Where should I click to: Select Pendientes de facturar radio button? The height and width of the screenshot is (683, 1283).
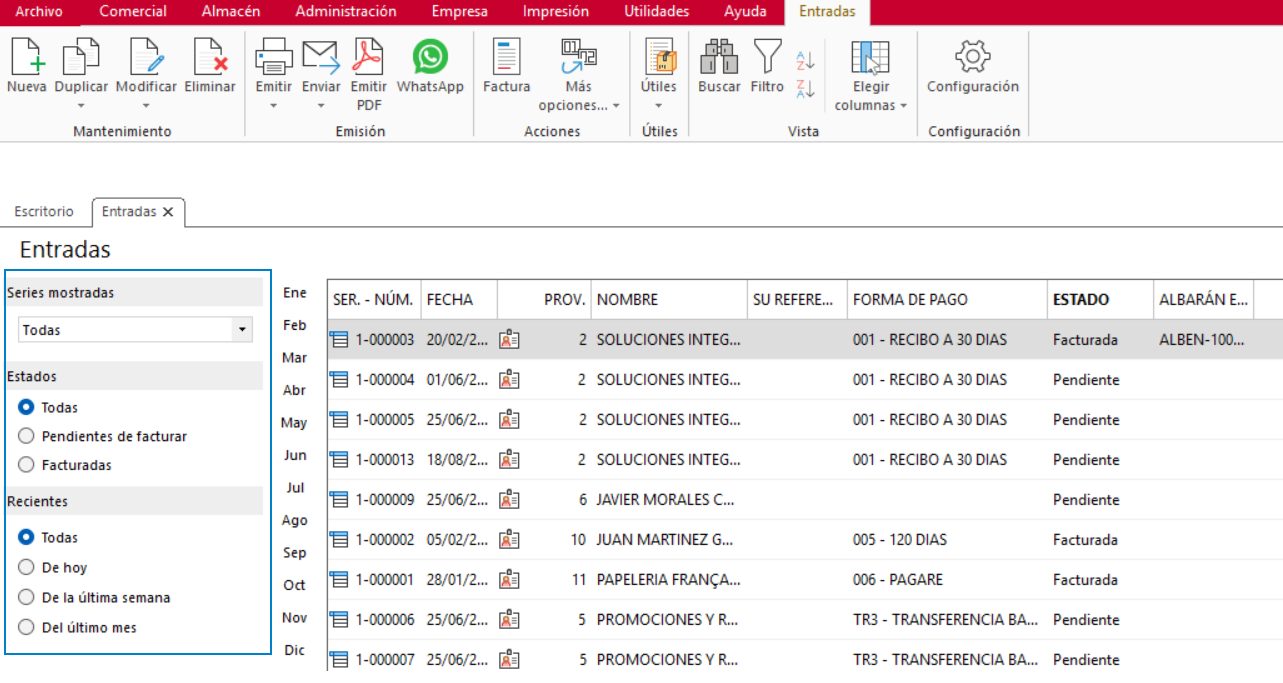[27, 436]
